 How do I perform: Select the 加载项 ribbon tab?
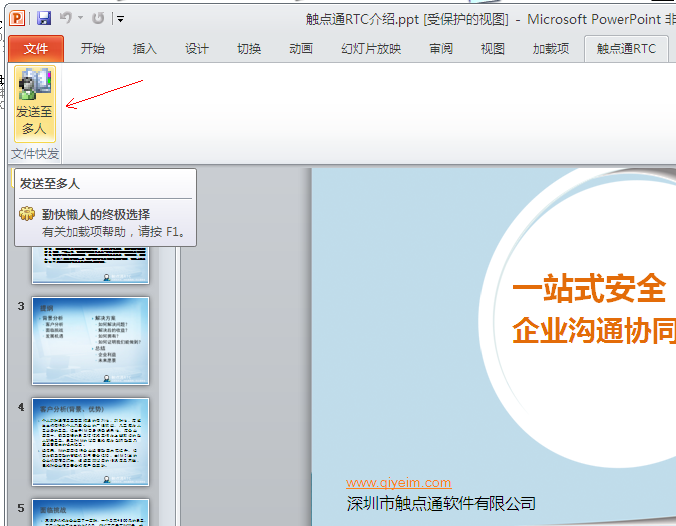pyautogui.click(x=550, y=48)
